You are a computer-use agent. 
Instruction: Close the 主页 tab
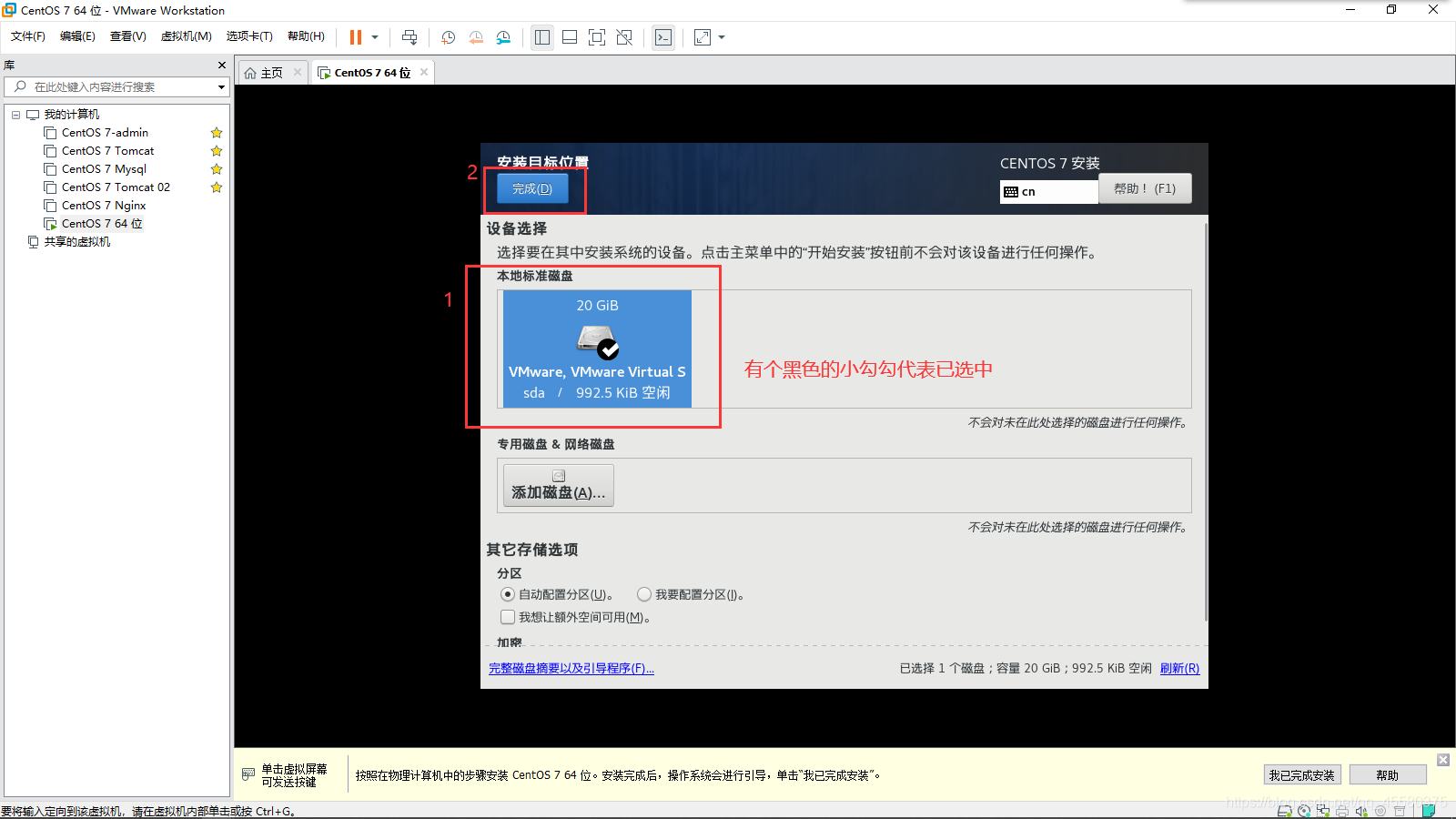pos(298,72)
